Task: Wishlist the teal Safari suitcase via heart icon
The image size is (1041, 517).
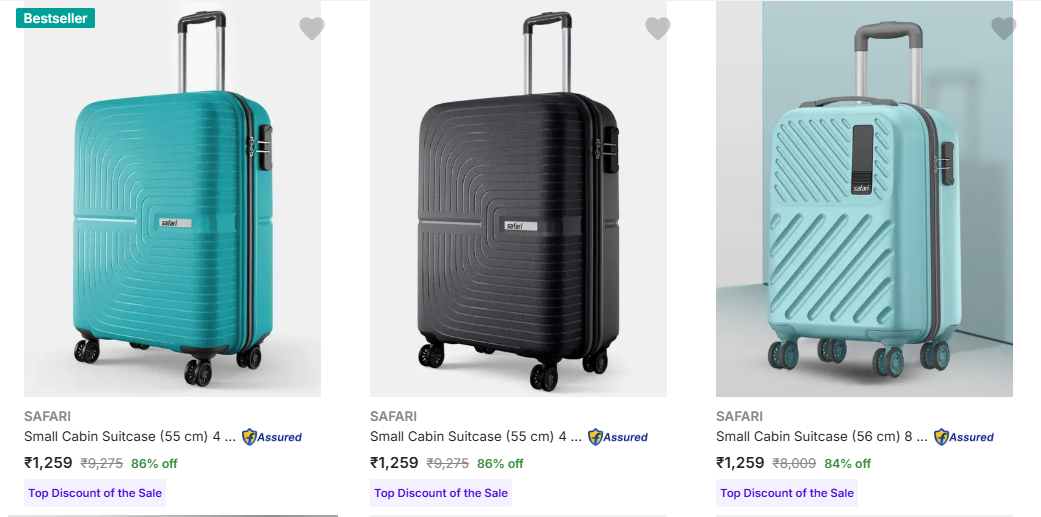Action: (x=312, y=29)
